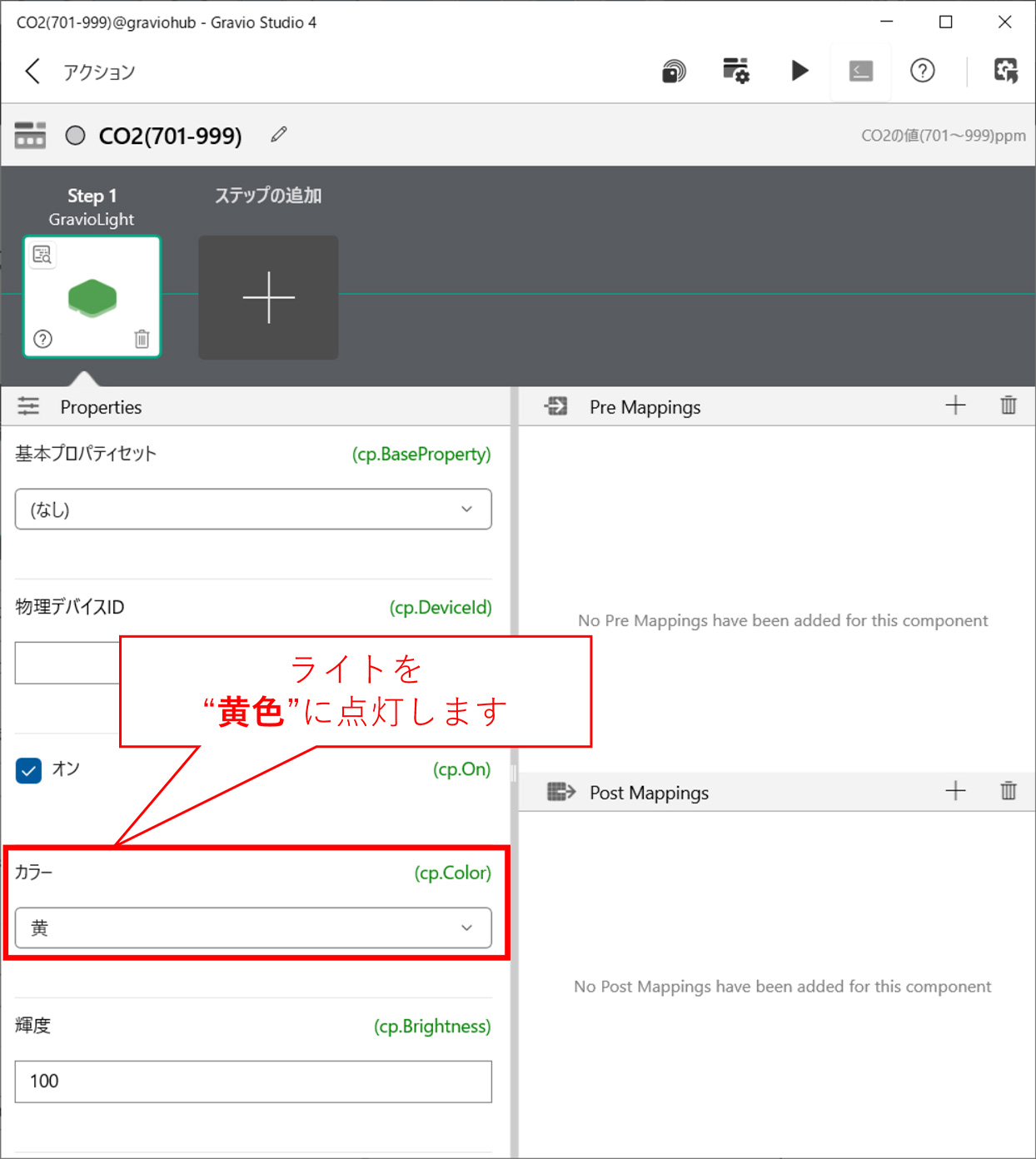Add a Pre Mapping with the plus icon
1036x1159 pixels.
(x=956, y=405)
